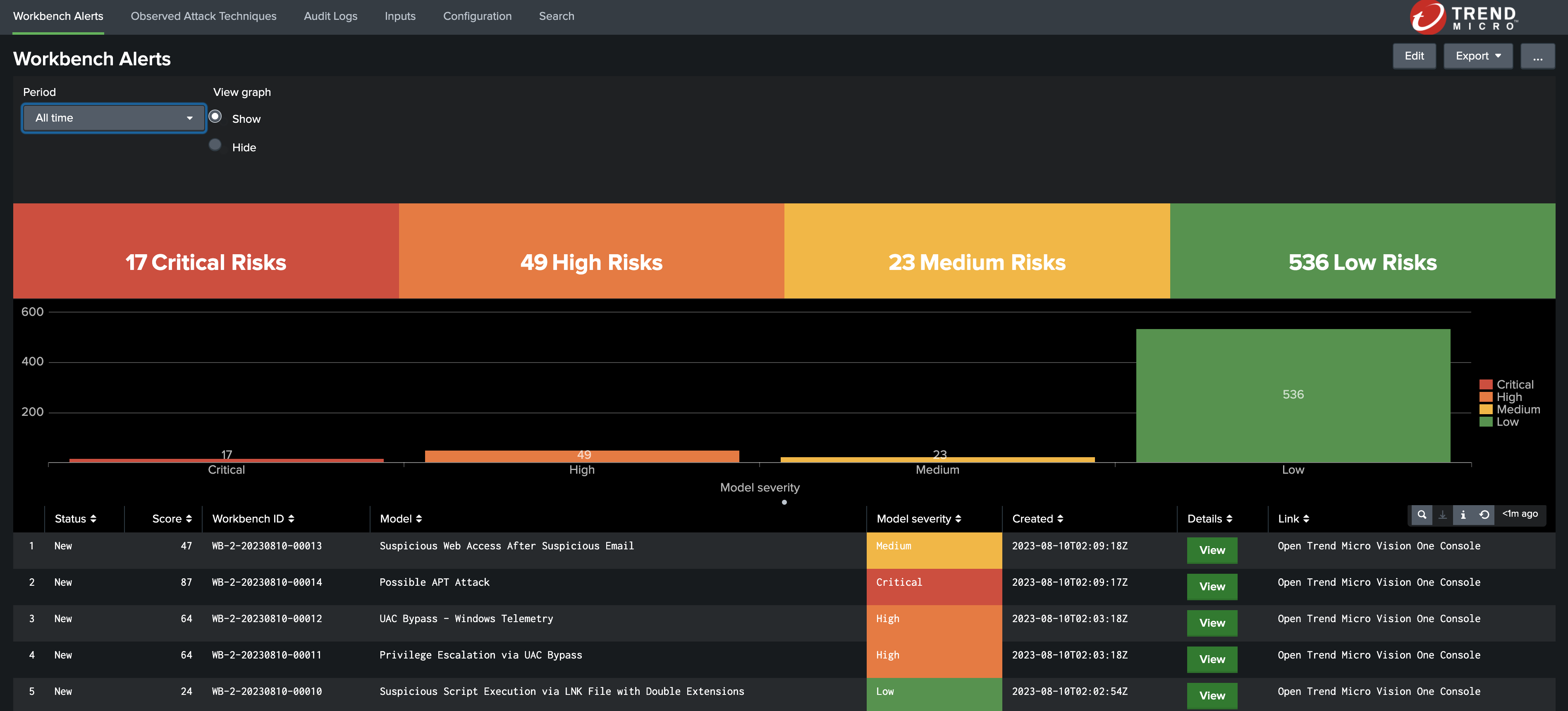1568x711 pixels.
Task: Open the more options ellipsis menu
Action: pyautogui.click(x=1537, y=56)
